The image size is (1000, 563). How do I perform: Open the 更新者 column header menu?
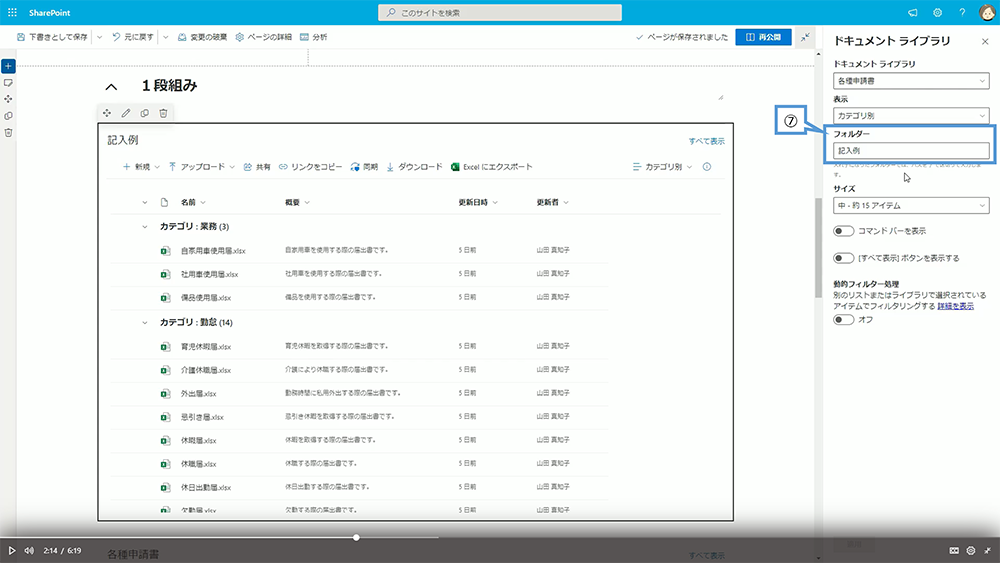click(x=552, y=202)
